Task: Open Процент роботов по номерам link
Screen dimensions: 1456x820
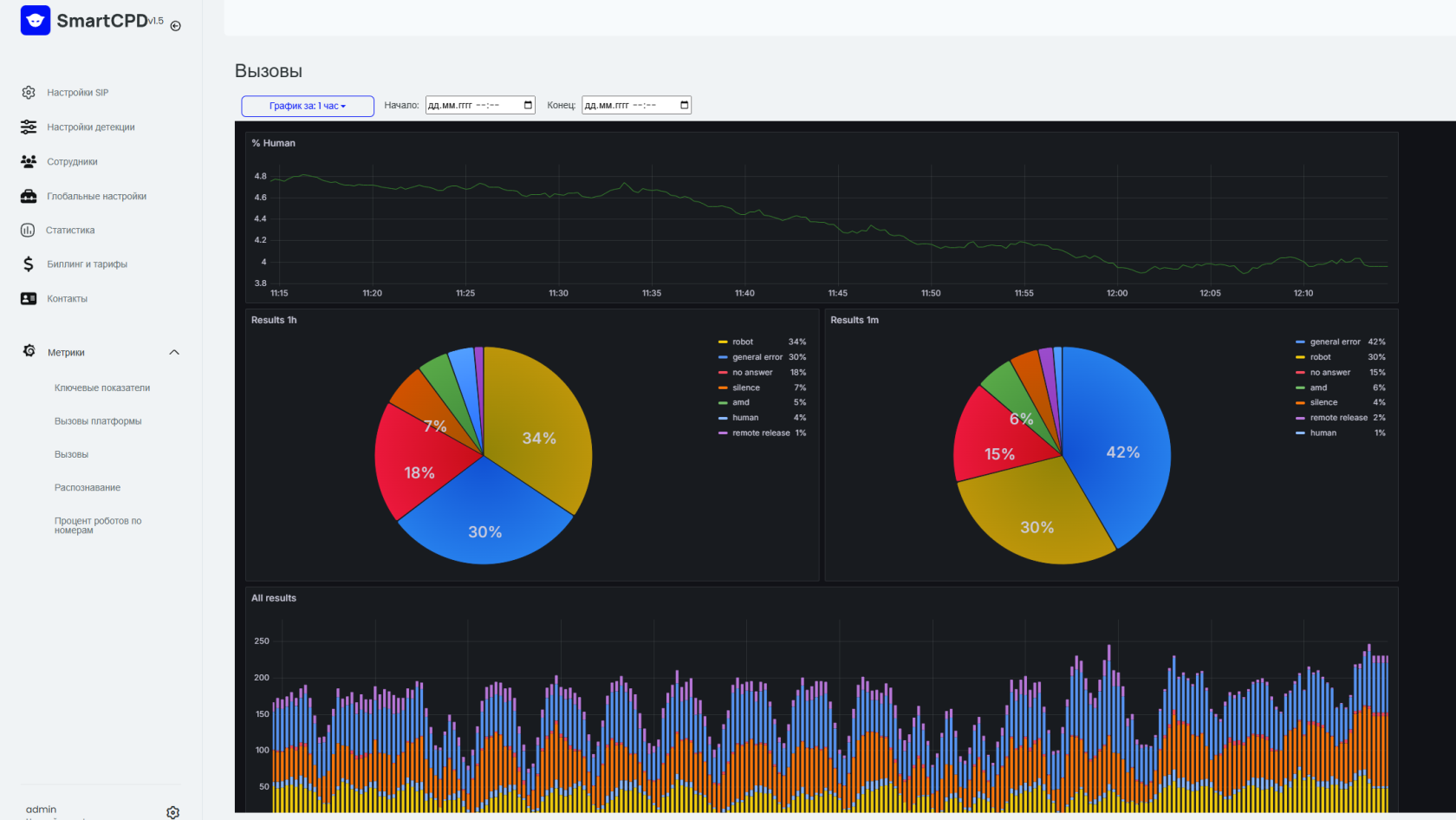Action: point(98,525)
